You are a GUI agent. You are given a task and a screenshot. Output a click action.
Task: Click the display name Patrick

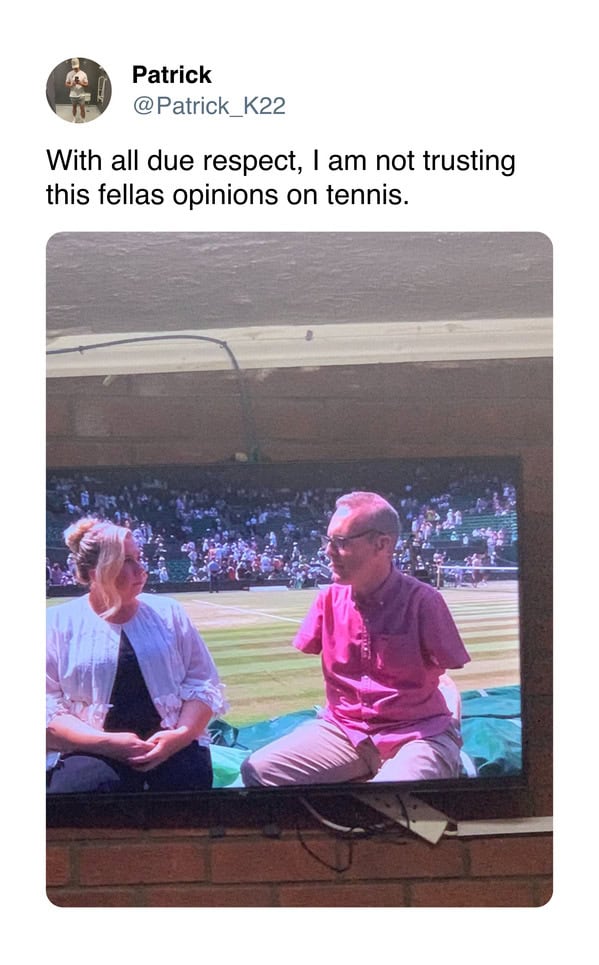[172, 74]
